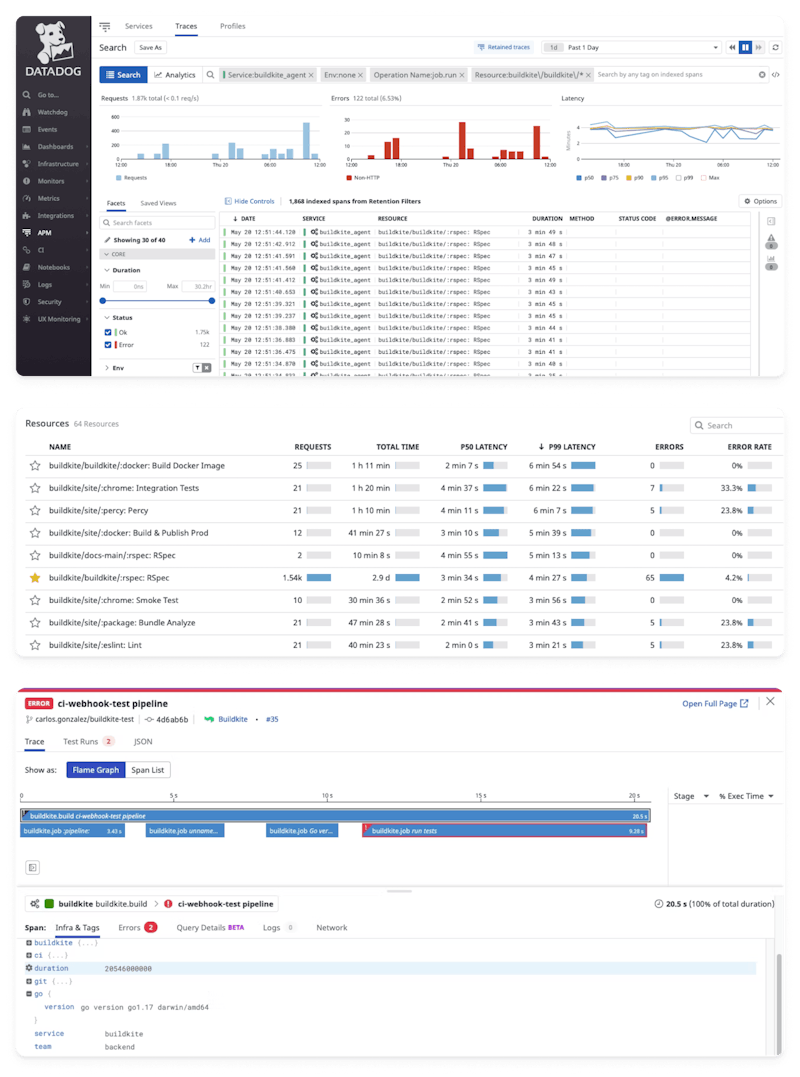Remove the Operation Name:job.run filter chip
This screenshot has height=1077, width=800.
461,75
